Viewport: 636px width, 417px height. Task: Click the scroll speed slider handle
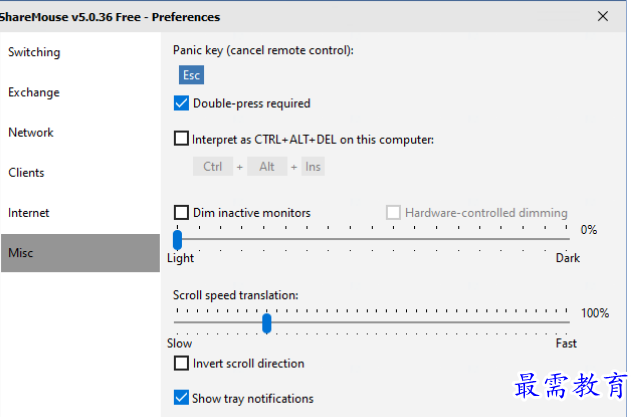[x=266, y=323]
